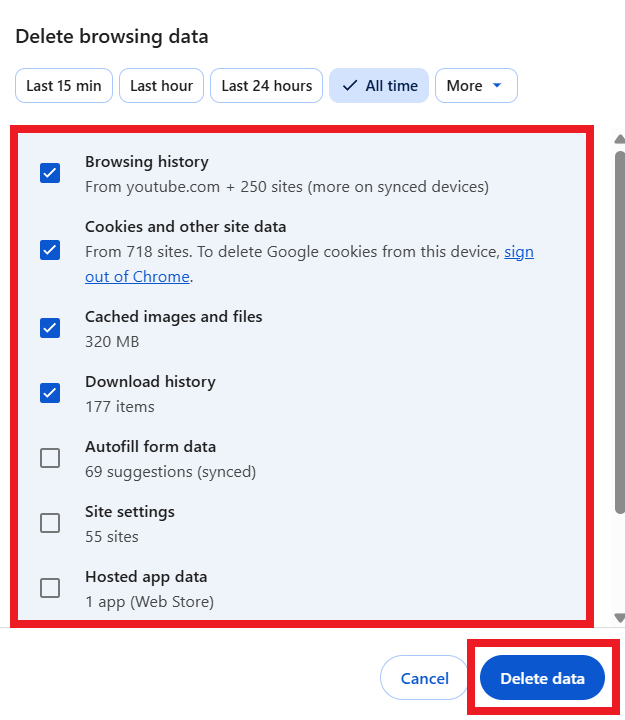Choose the Last hour time range
Screen dimensions: 625x720
162,86
